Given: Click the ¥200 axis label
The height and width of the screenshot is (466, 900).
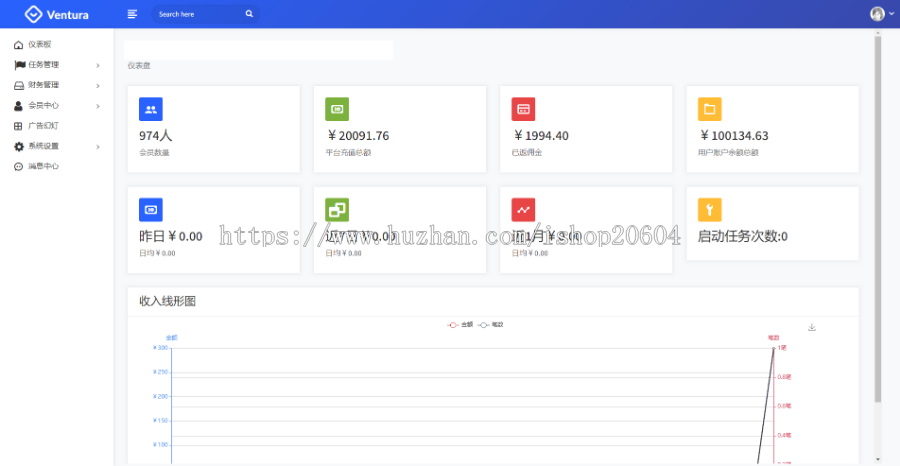Looking at the screenshot, I should pyautogui.click(x=160, y=397).
